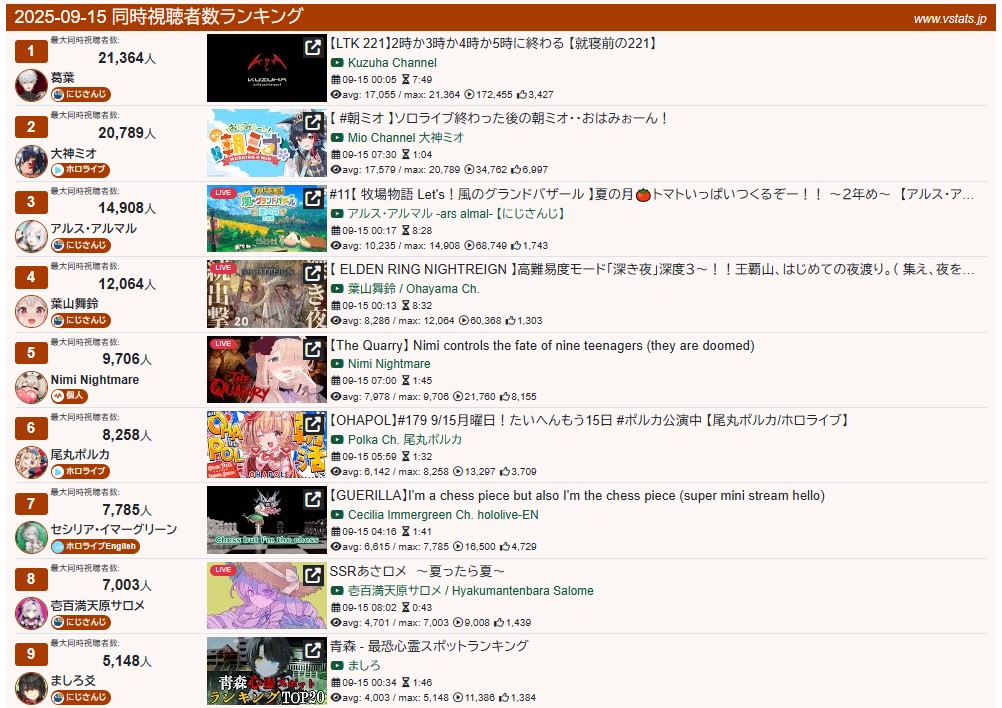Open external link icon on SSRあさロメ thumbnail
Screen dimensions: 1002x708
click(x=313, y=575)
